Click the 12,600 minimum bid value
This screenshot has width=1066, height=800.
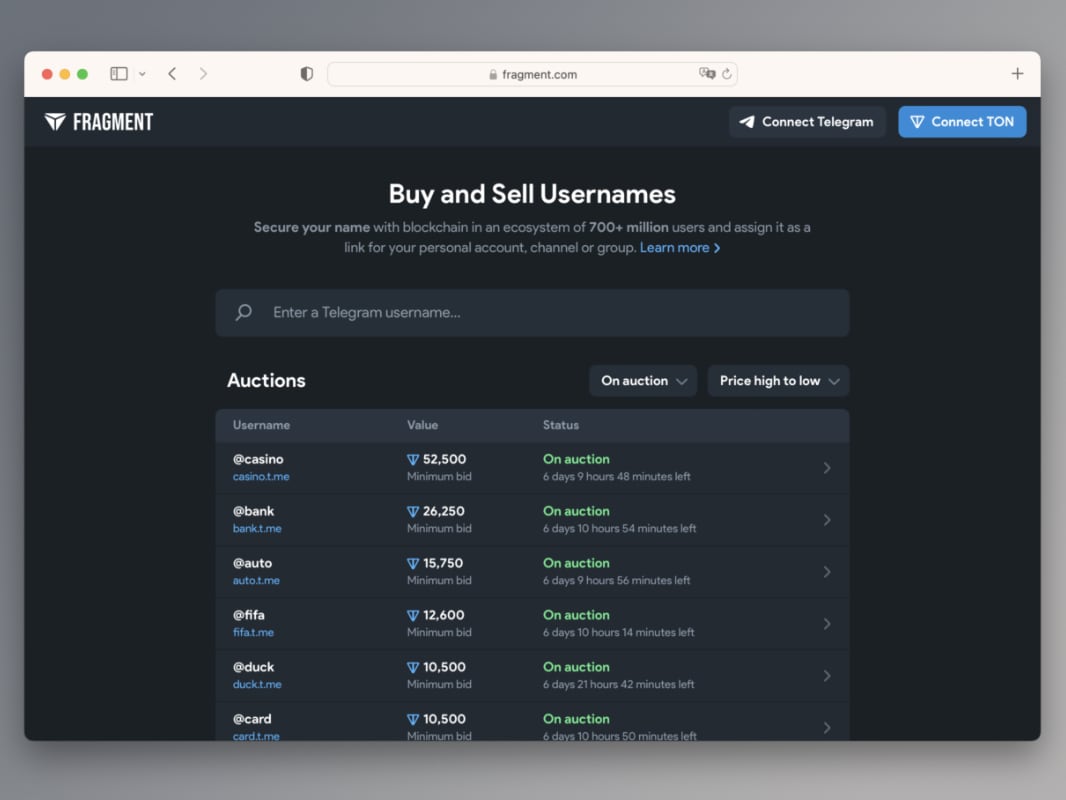443,615
